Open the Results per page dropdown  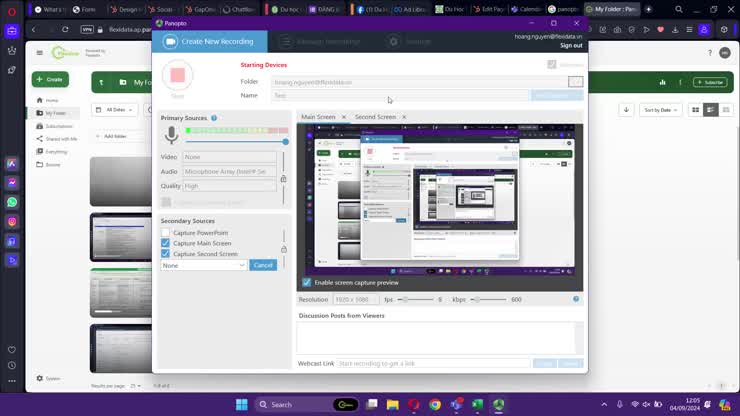pos(135,386)
